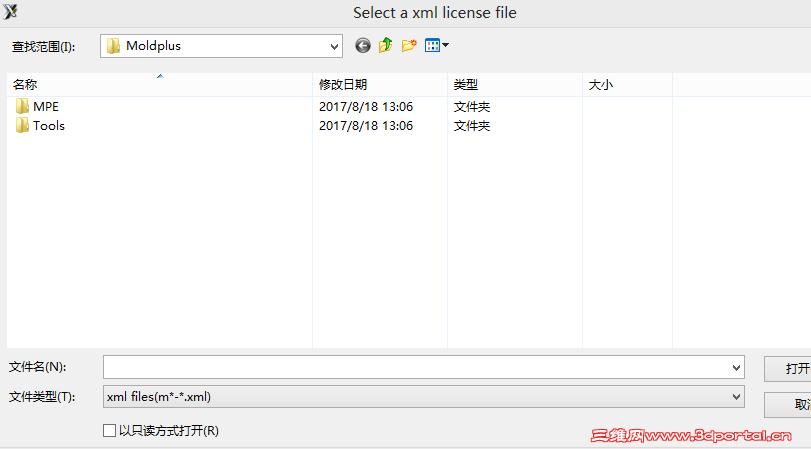Select the Tools folder icon
The image size is (811, 449).
pos(22,126)
